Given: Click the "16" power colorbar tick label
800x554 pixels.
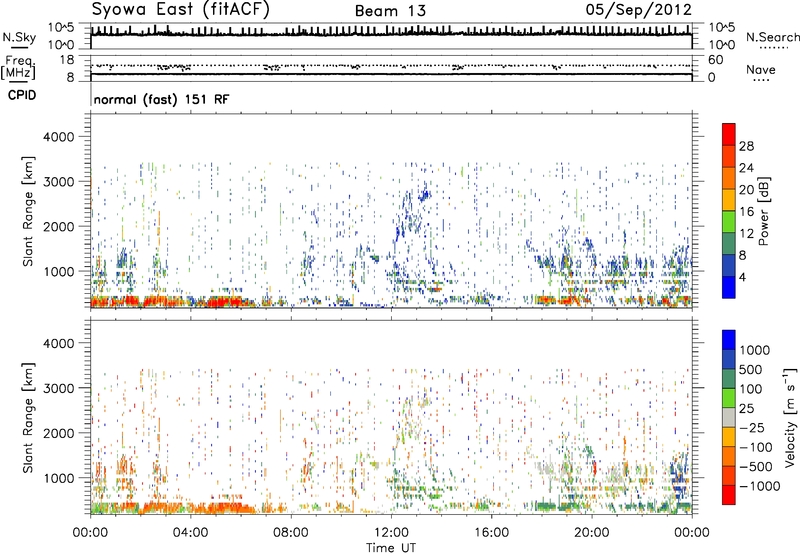Looking at the screenshot, I should pos(746,212).
